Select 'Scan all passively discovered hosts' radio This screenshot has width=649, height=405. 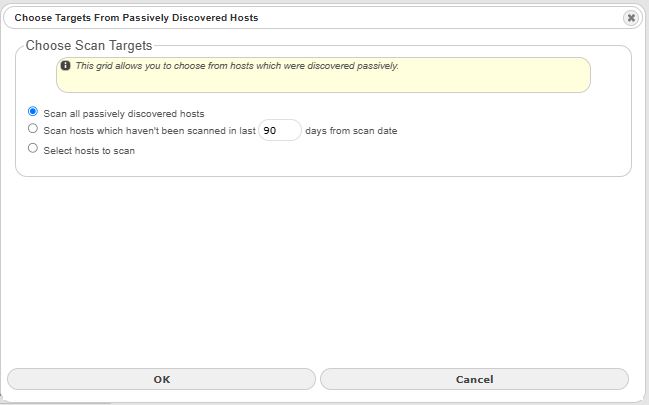pyautogui.click(x=33, y=111)
